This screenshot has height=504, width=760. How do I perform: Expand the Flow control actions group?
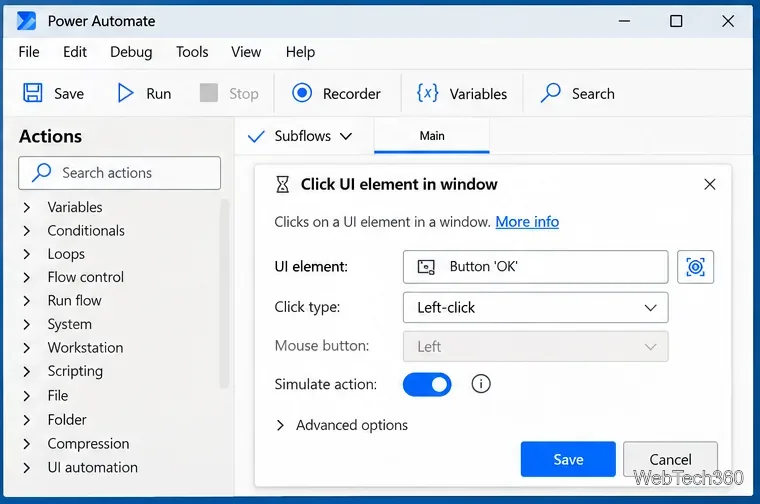pyautogui.click(x=27, y=277)
